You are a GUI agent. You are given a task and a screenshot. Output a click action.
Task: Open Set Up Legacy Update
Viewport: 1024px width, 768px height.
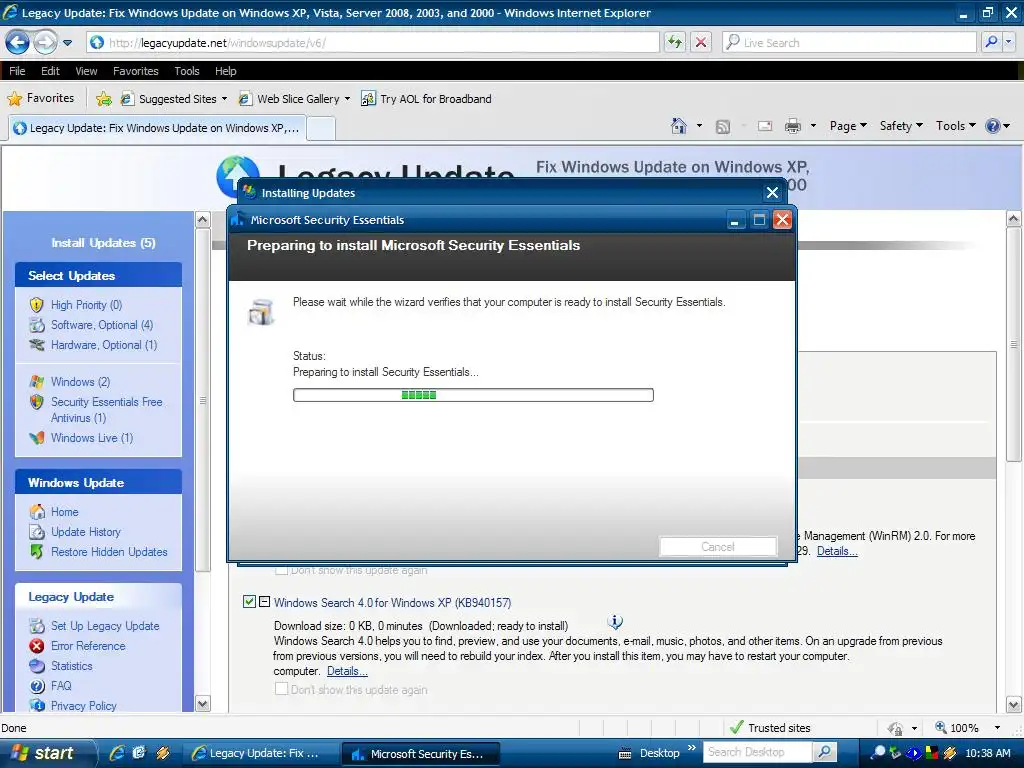tap(105, 626)
